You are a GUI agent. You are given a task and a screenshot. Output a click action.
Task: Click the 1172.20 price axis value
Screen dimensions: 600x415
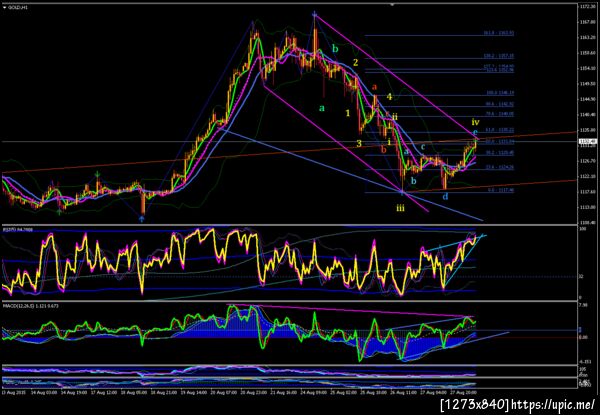(586, 7)
